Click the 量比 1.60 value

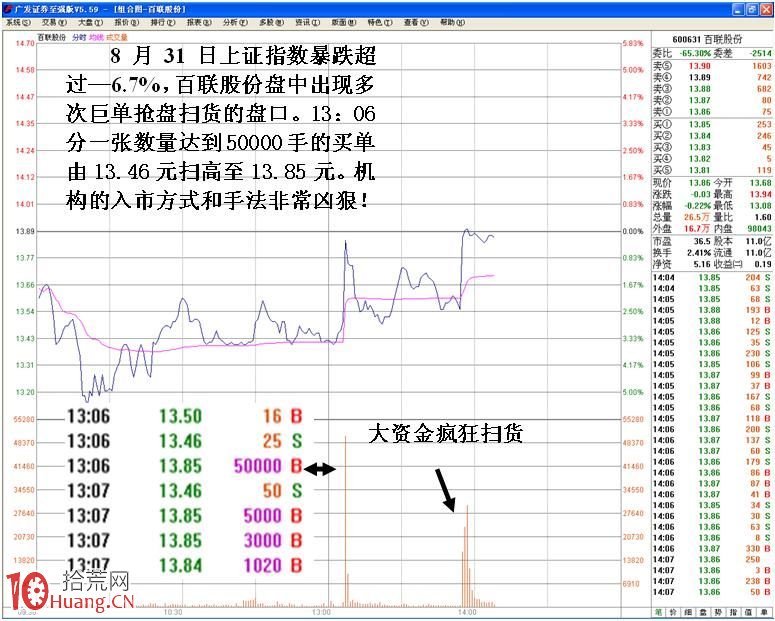pyautogui.click(x=763, y=217)
